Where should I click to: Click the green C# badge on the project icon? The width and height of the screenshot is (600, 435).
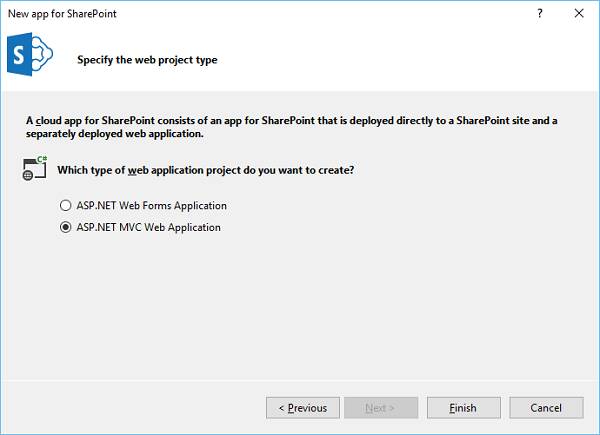(42, 160)
